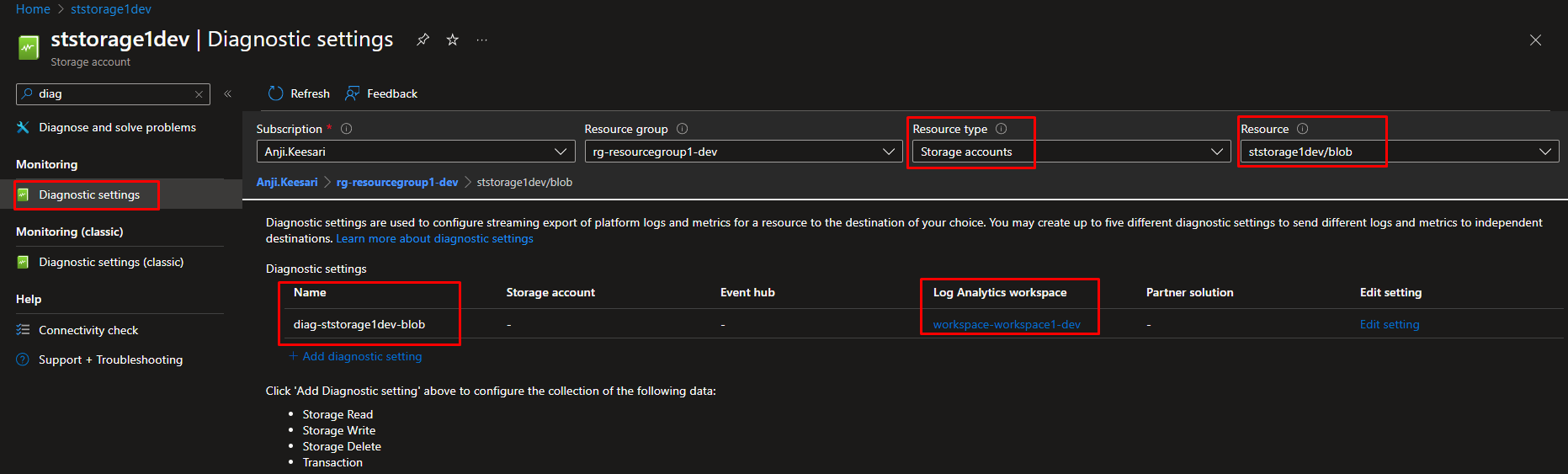Click diag-ststorage1dev-blob name cell

(359, 324)
